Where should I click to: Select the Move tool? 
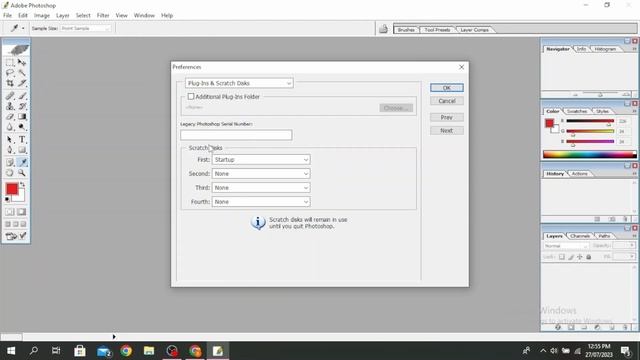[x=22, y=62]
